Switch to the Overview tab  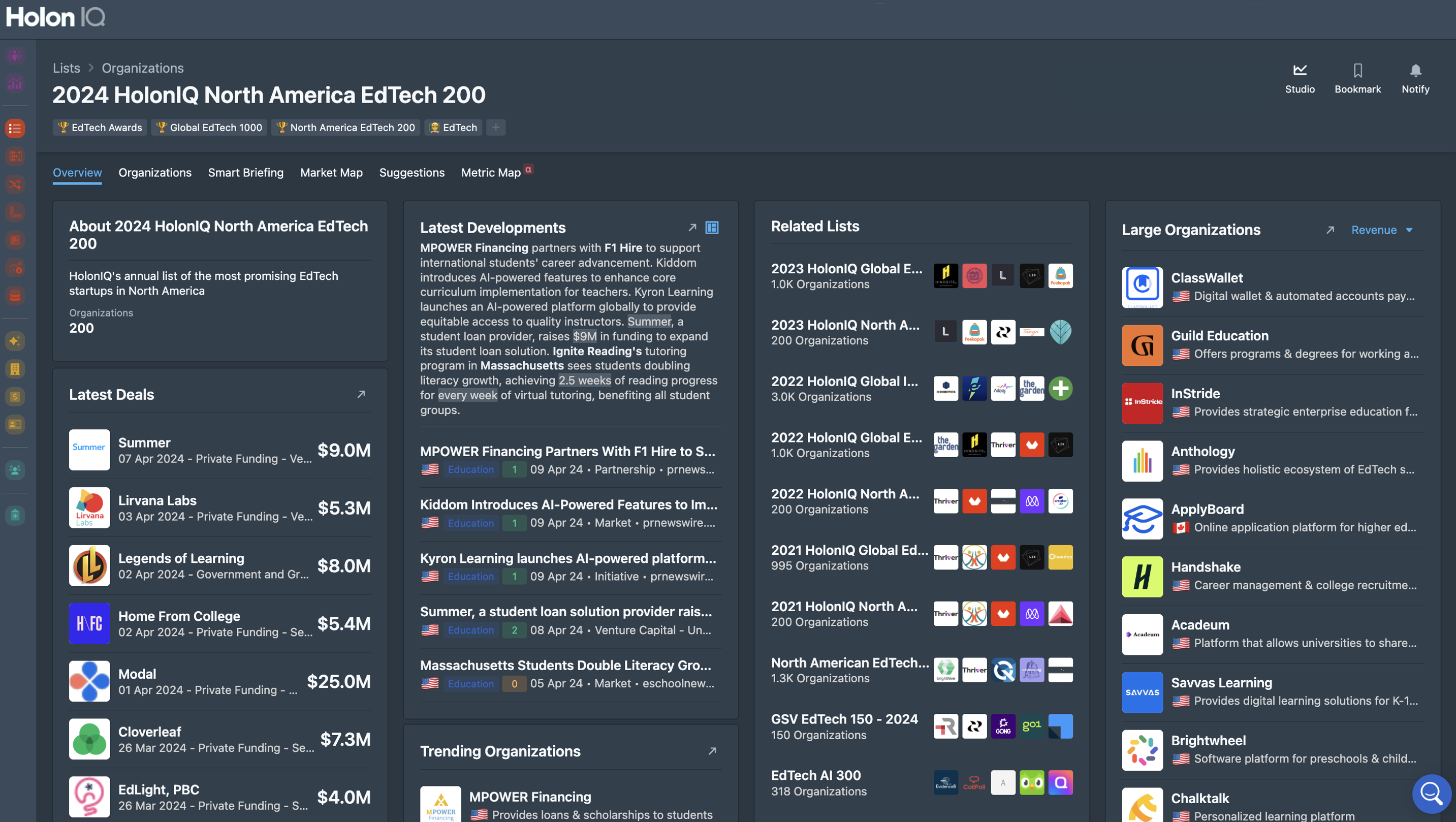pos(77,172)
